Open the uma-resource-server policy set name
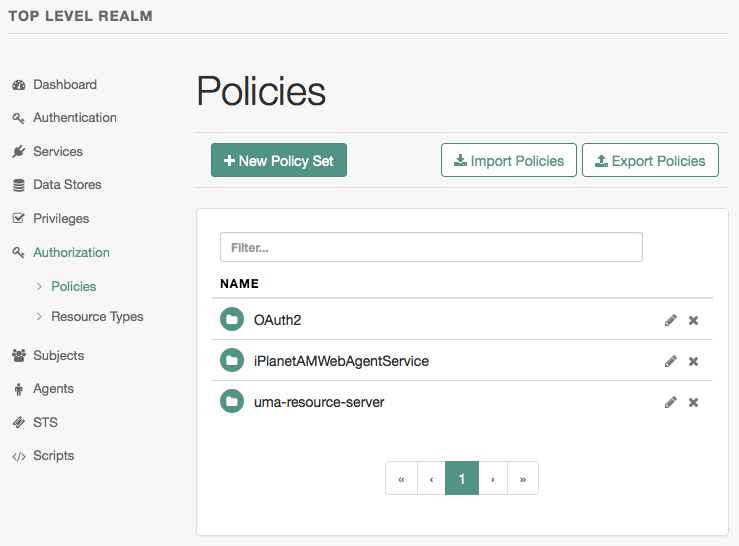This screenshot has height=546, width=739. pos(319,402)
